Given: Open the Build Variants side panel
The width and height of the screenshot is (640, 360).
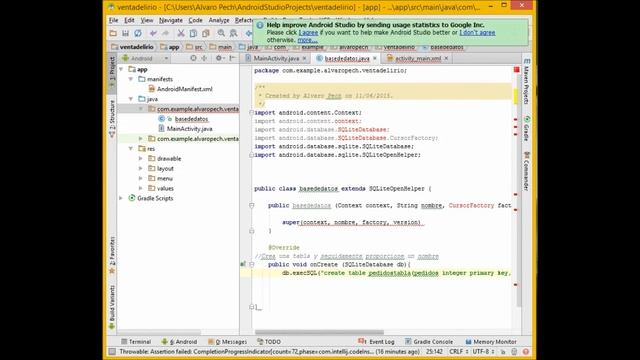Looking at the screenshot, I should pos(112,307).
